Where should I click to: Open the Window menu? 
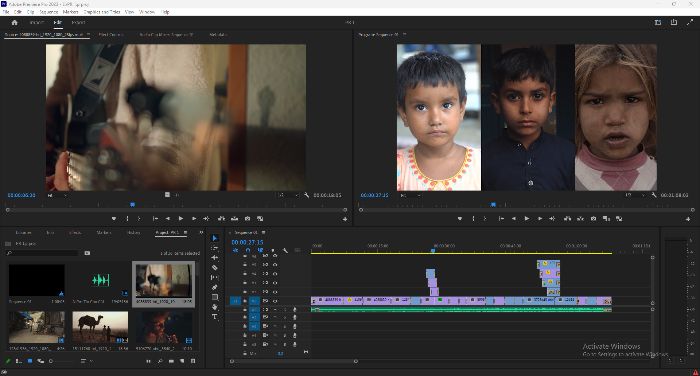click(147, 12)
